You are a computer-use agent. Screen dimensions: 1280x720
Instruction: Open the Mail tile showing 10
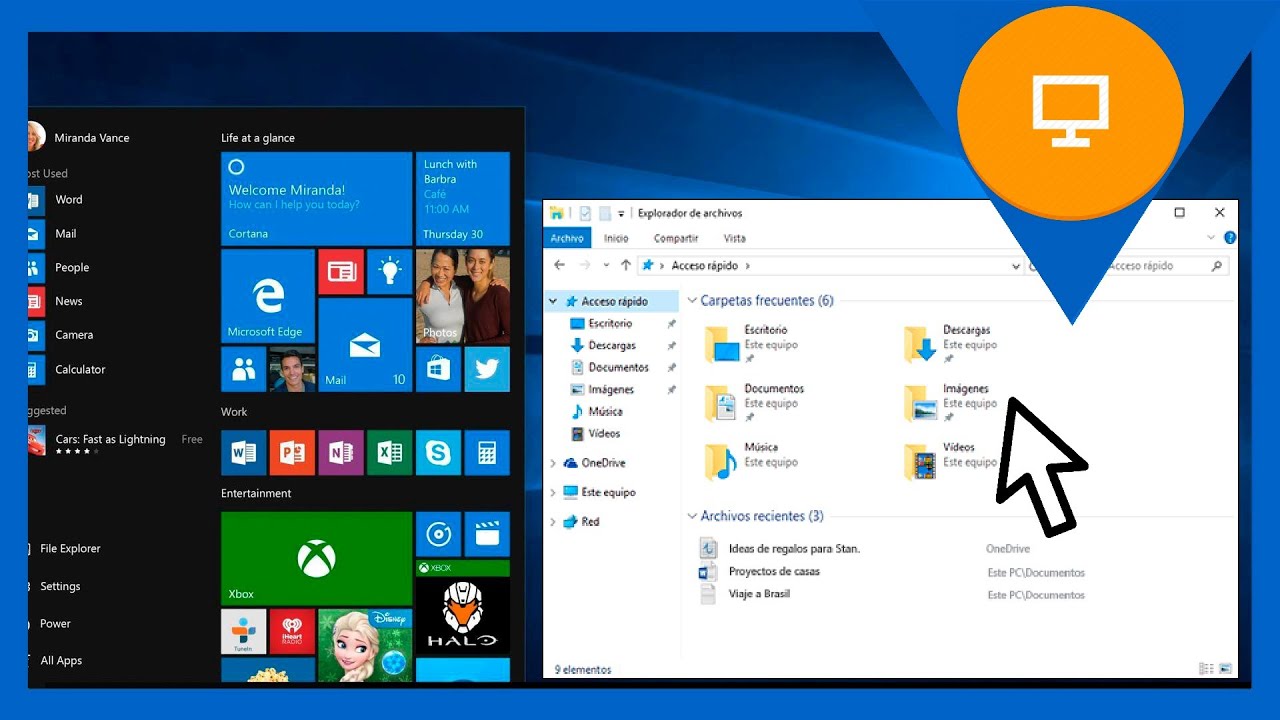pyautogui.click(x=365, y=345)
